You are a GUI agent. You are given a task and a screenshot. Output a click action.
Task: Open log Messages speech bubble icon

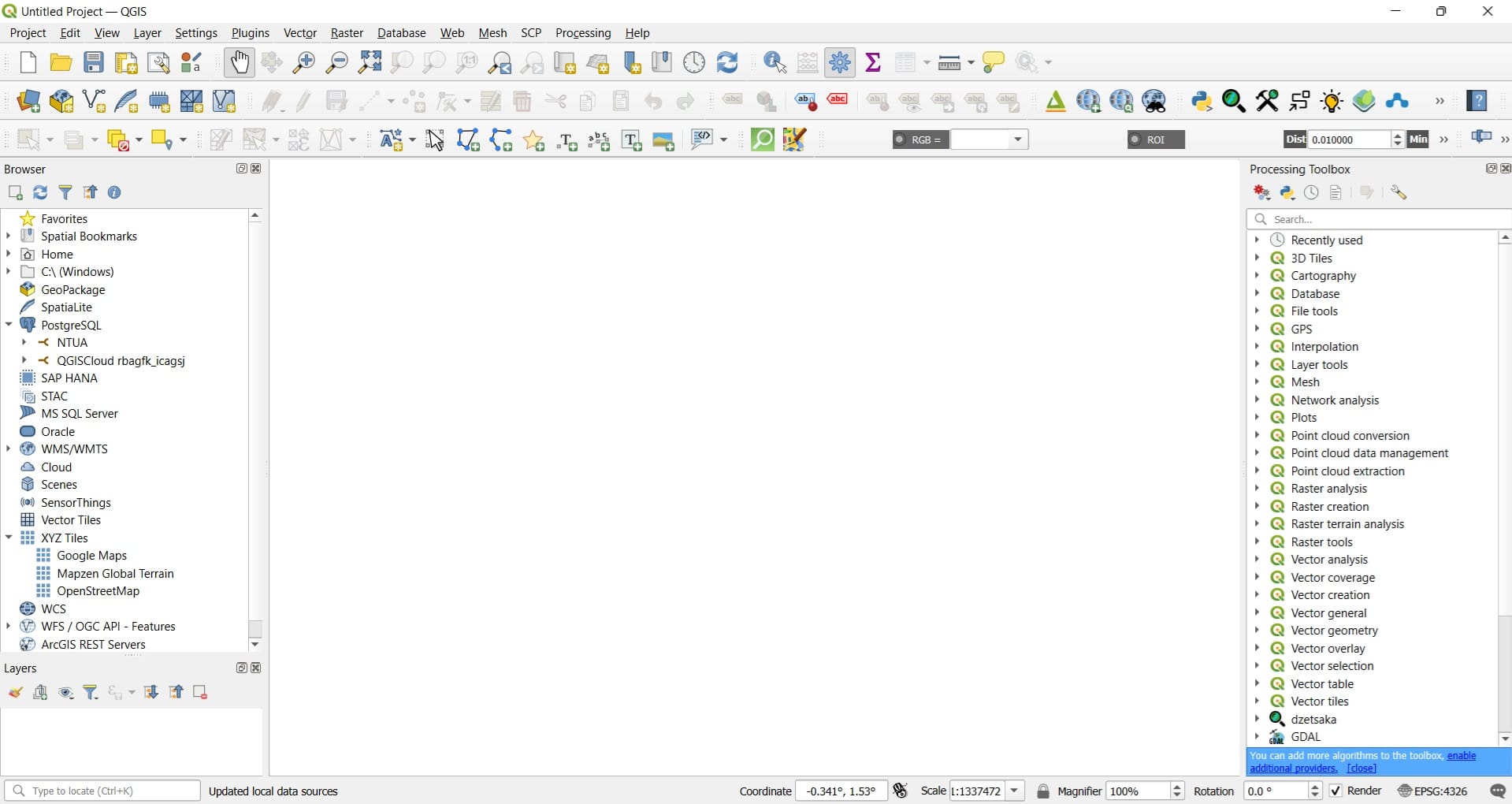point(1498,791)
